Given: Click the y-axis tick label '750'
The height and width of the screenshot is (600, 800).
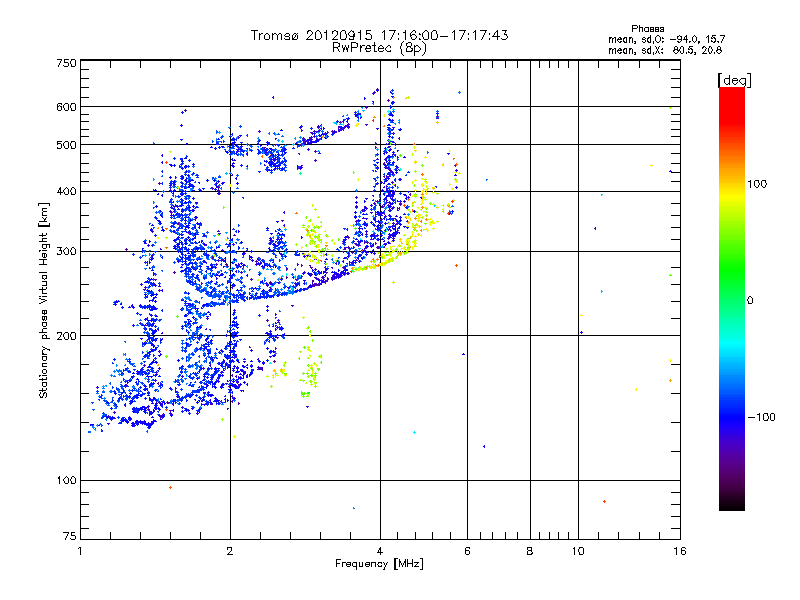Looking at the screenshot, I should (x=66, y=63).
